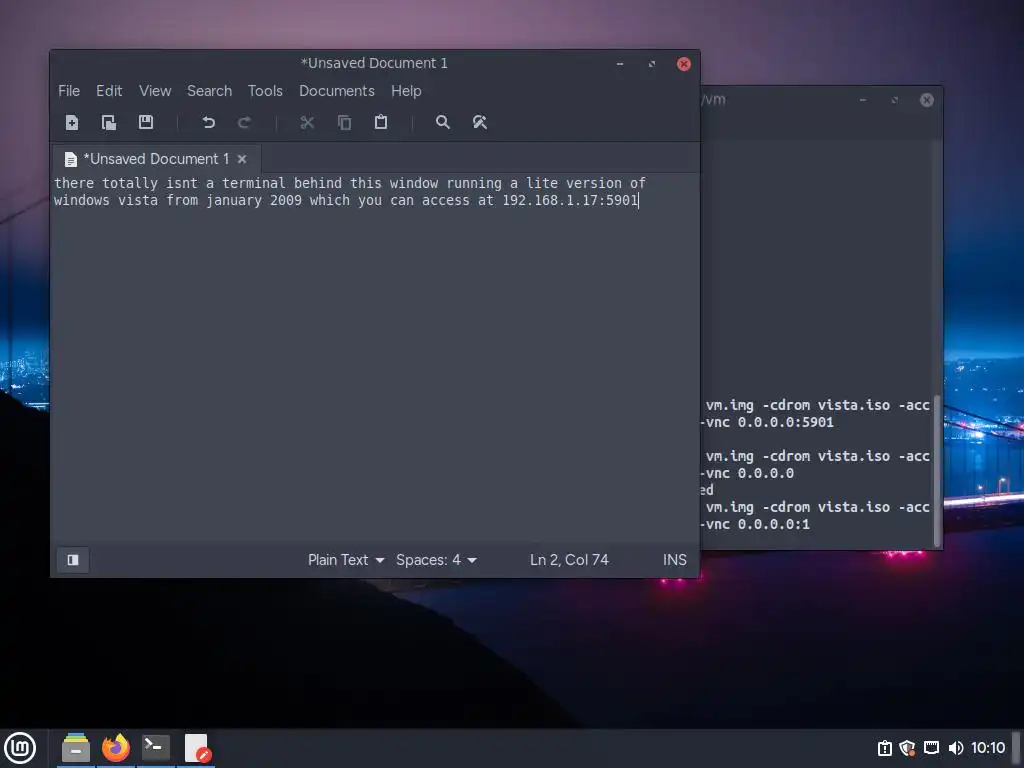
Task: Open the Search menu
Action: point(209,91)
